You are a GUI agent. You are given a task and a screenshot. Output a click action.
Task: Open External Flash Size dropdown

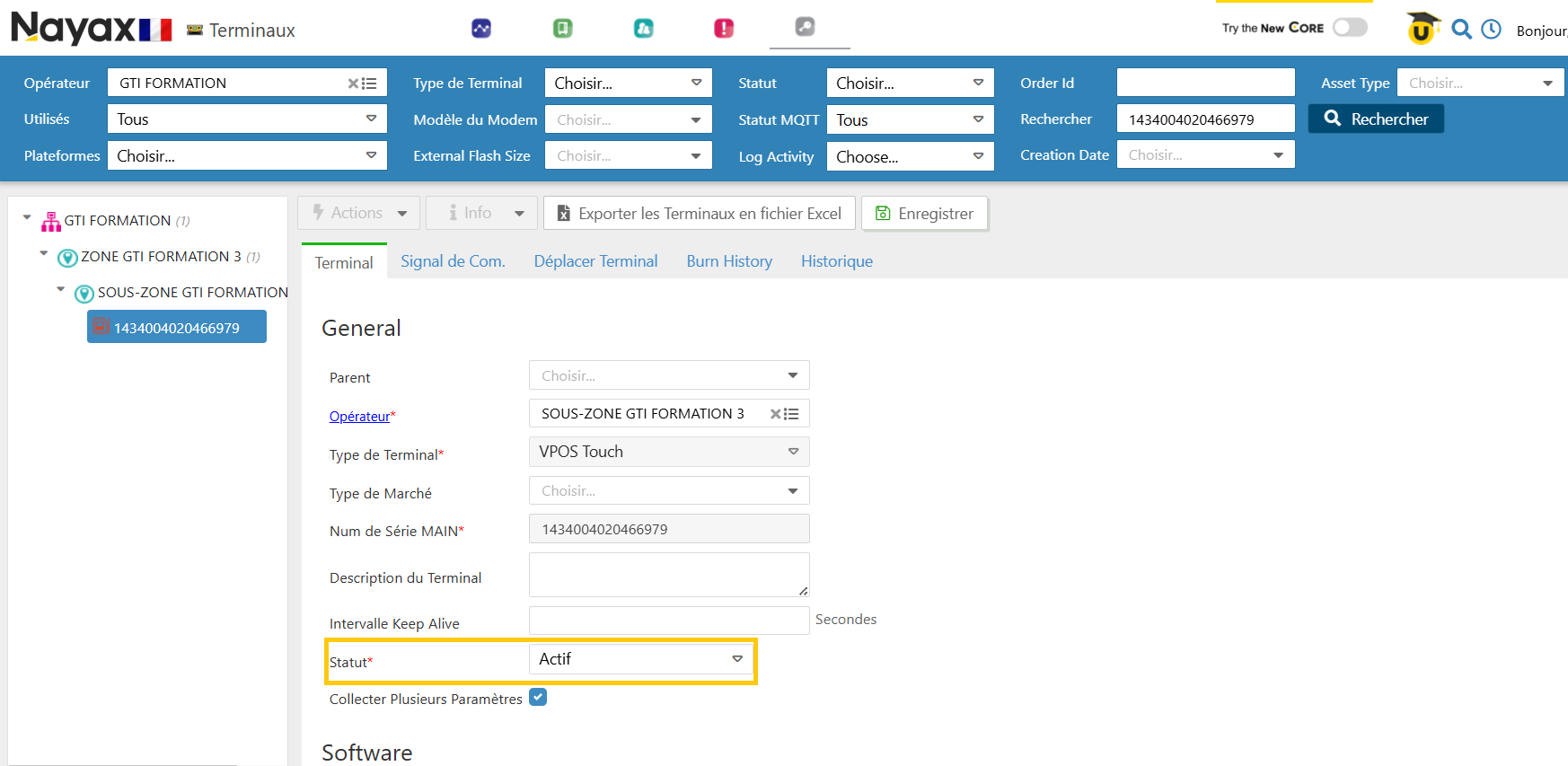(629, 155)
